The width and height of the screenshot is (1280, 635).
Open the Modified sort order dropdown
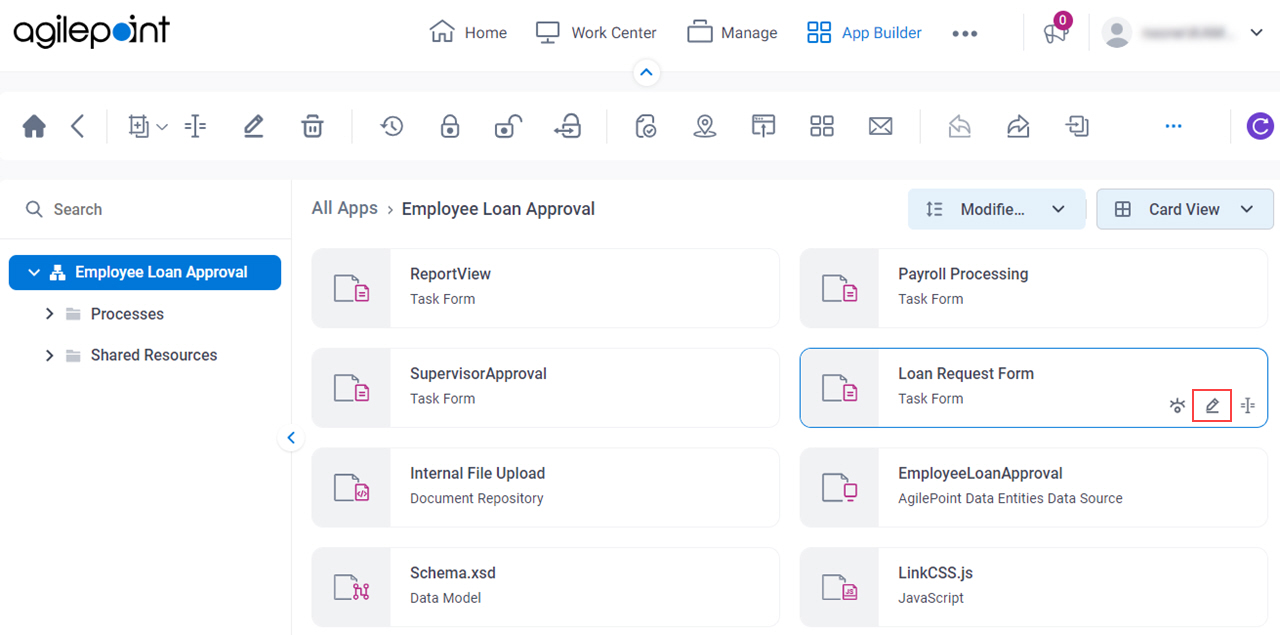tap(997, 209)
